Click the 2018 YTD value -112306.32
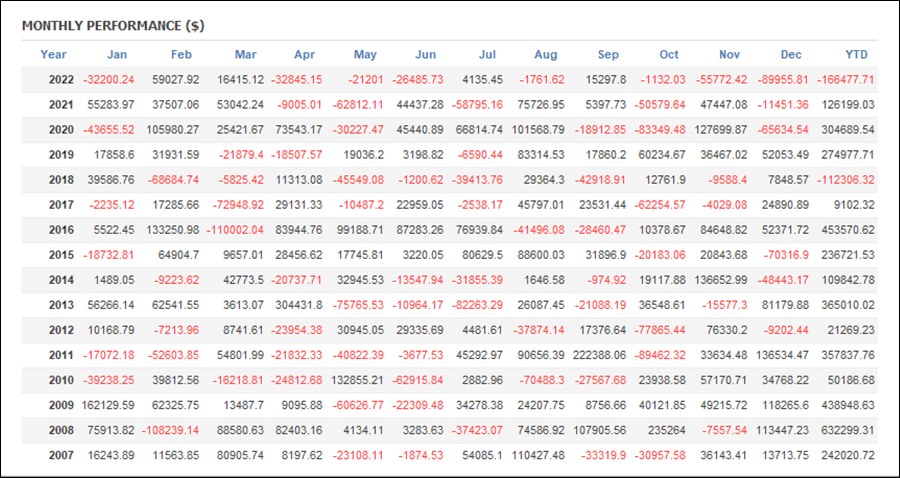Image resolution: width=900 pixels, height=478 pixels. (846, 180)
